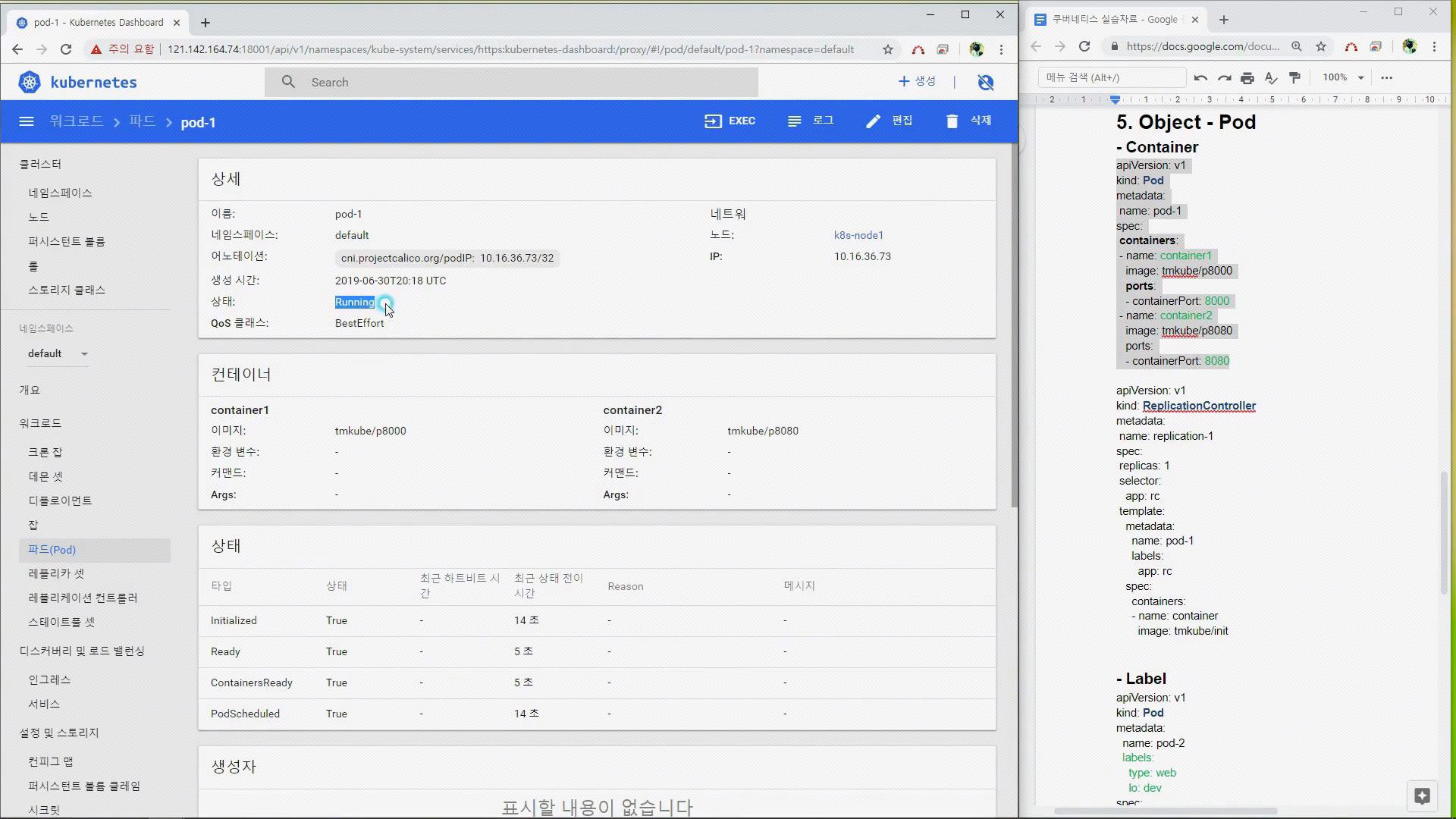Screen dimensions: 1456x819
Task: Click the Search input field
Action: [511, 82]
